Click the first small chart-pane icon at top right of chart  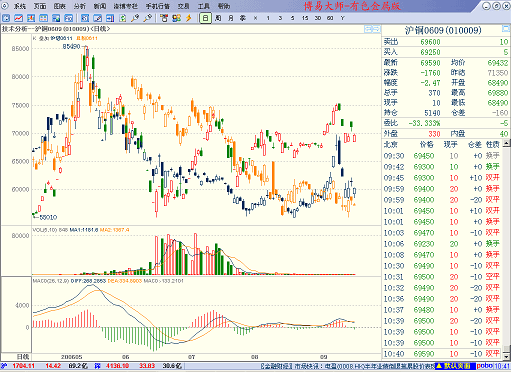click(368, 29)
